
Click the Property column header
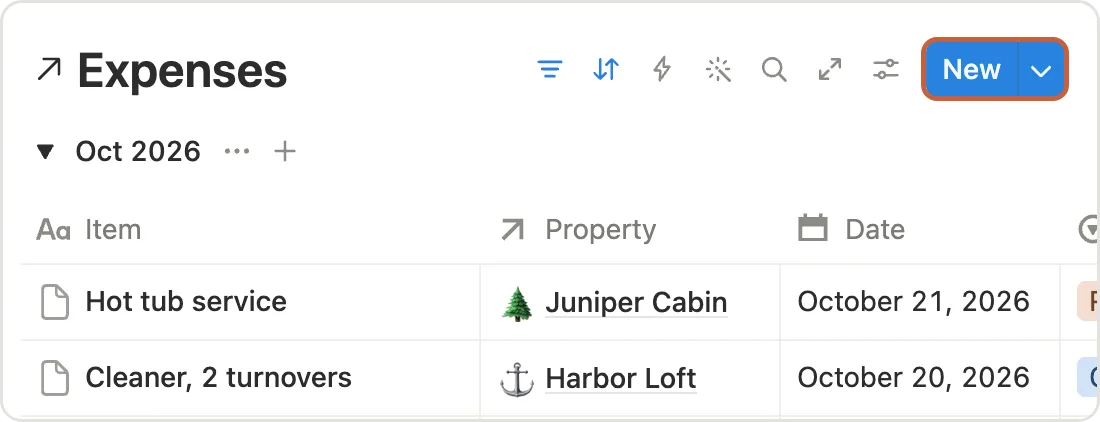tap(629, 229)
